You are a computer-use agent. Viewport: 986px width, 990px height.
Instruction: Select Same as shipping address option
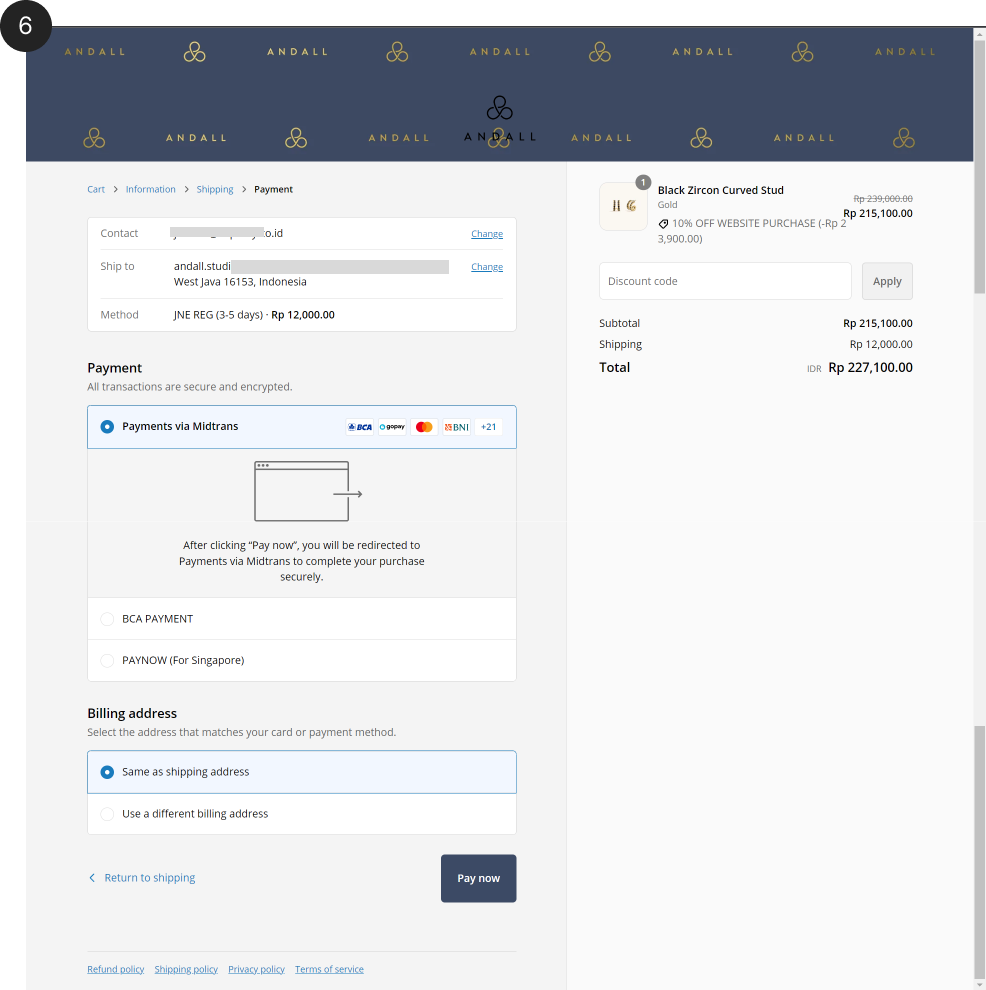[x=108, y=772]
